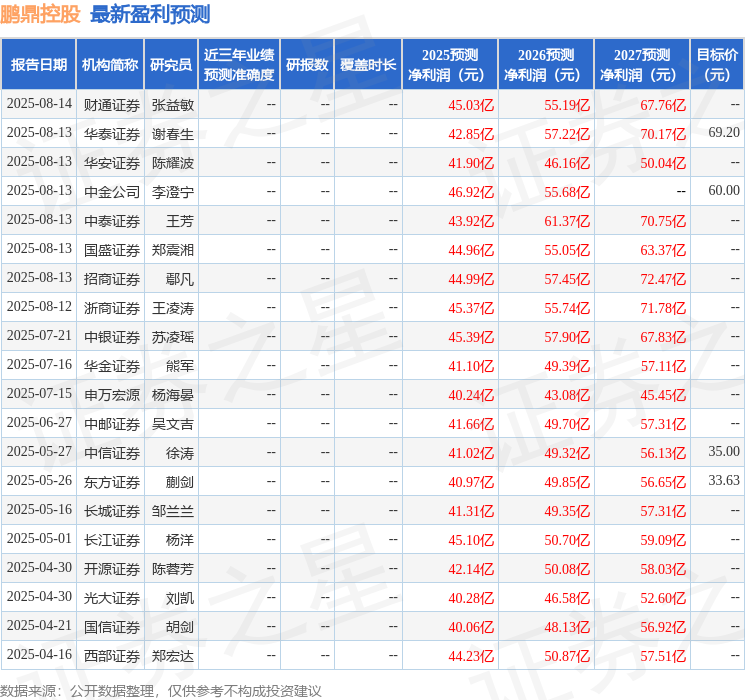Click target price 69.20
Image resolution: width=745 pixels, height=700 pixels.
click(x=724, y=133)
